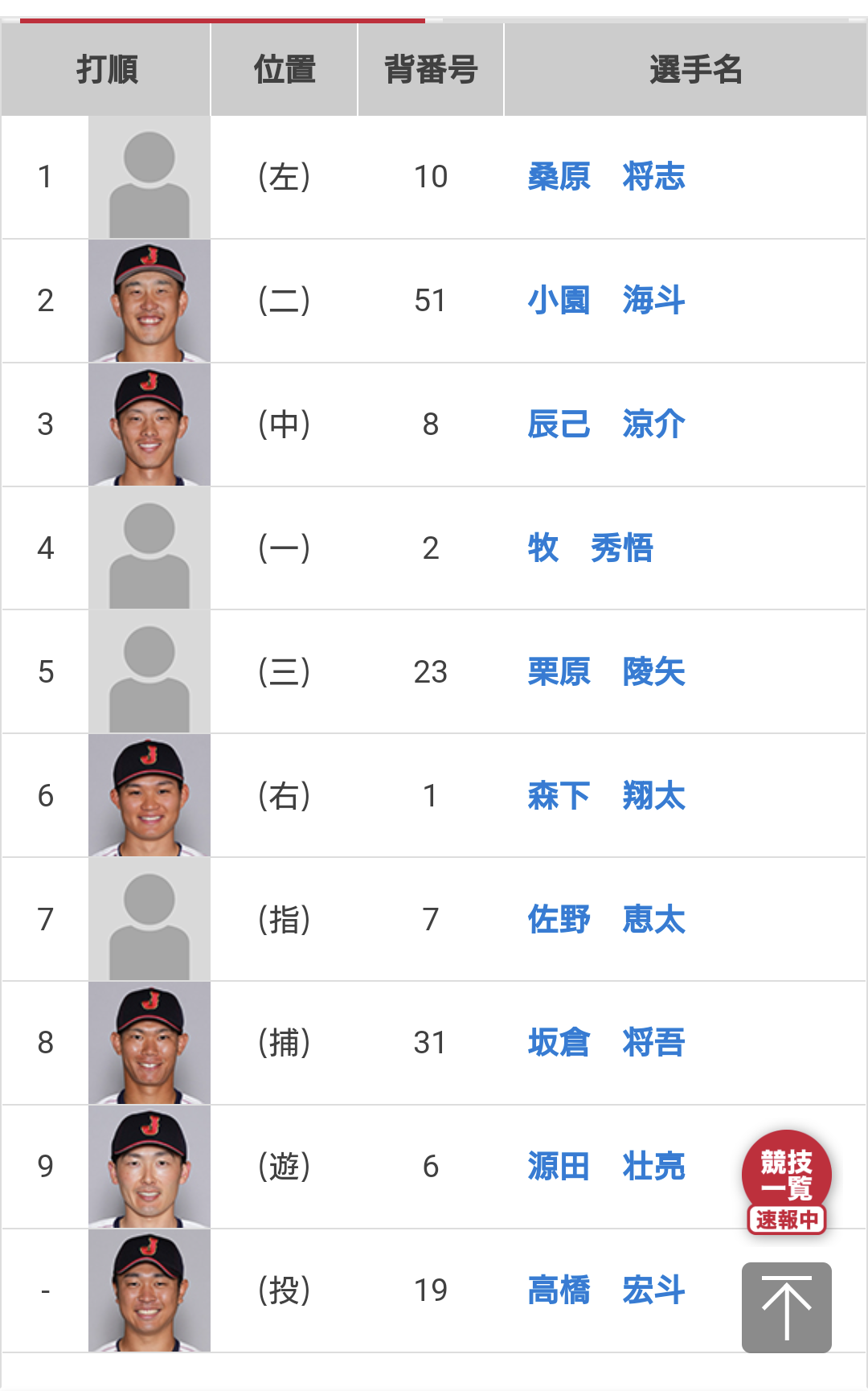The height and width of the screenshot is (1391, 868).
Task: Go to 佐野 恵太 player page
Action: pyautogui.click(x=606, y=920)
